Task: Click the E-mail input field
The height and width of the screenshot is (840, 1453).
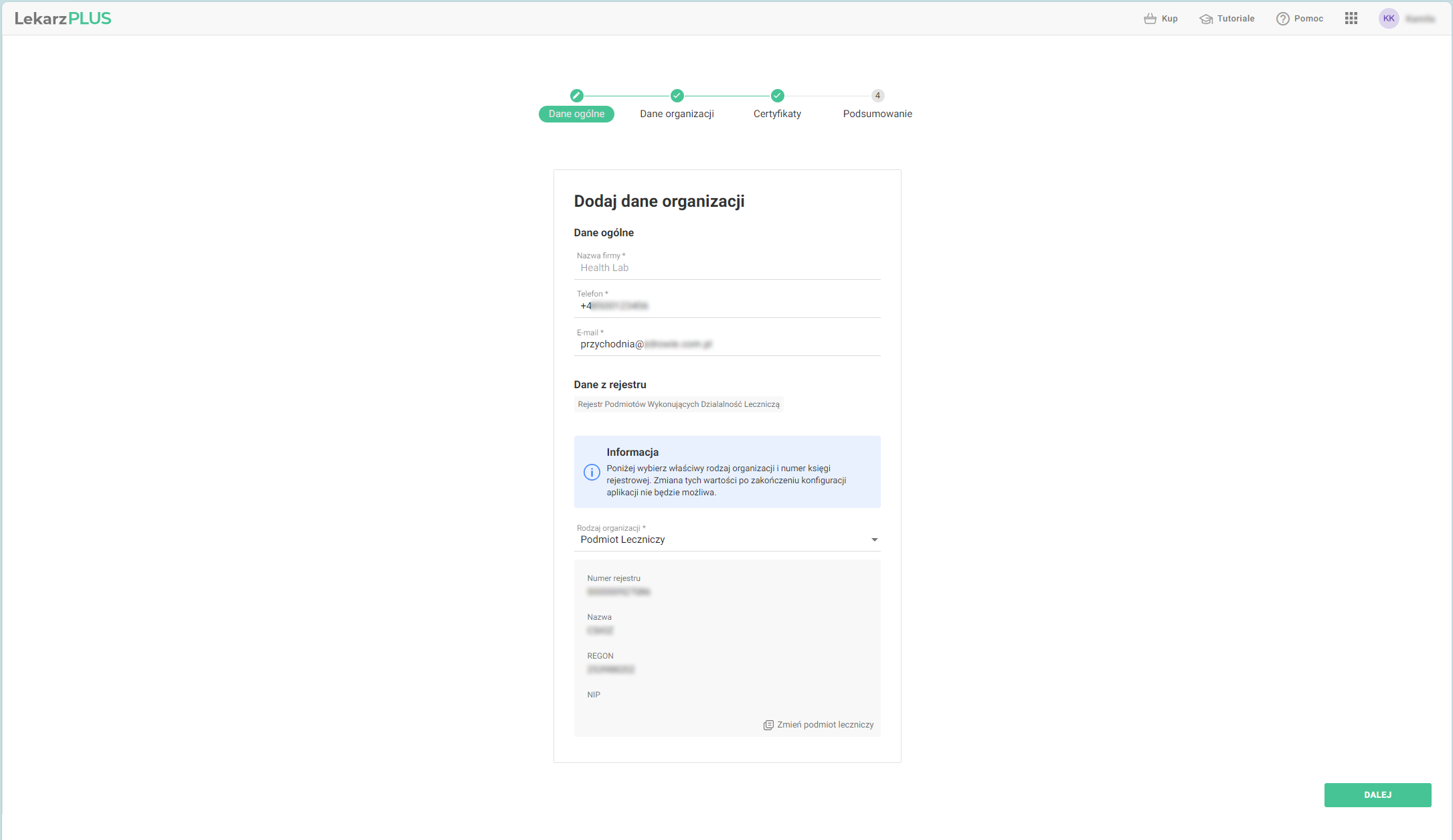Action: [727, 345]
